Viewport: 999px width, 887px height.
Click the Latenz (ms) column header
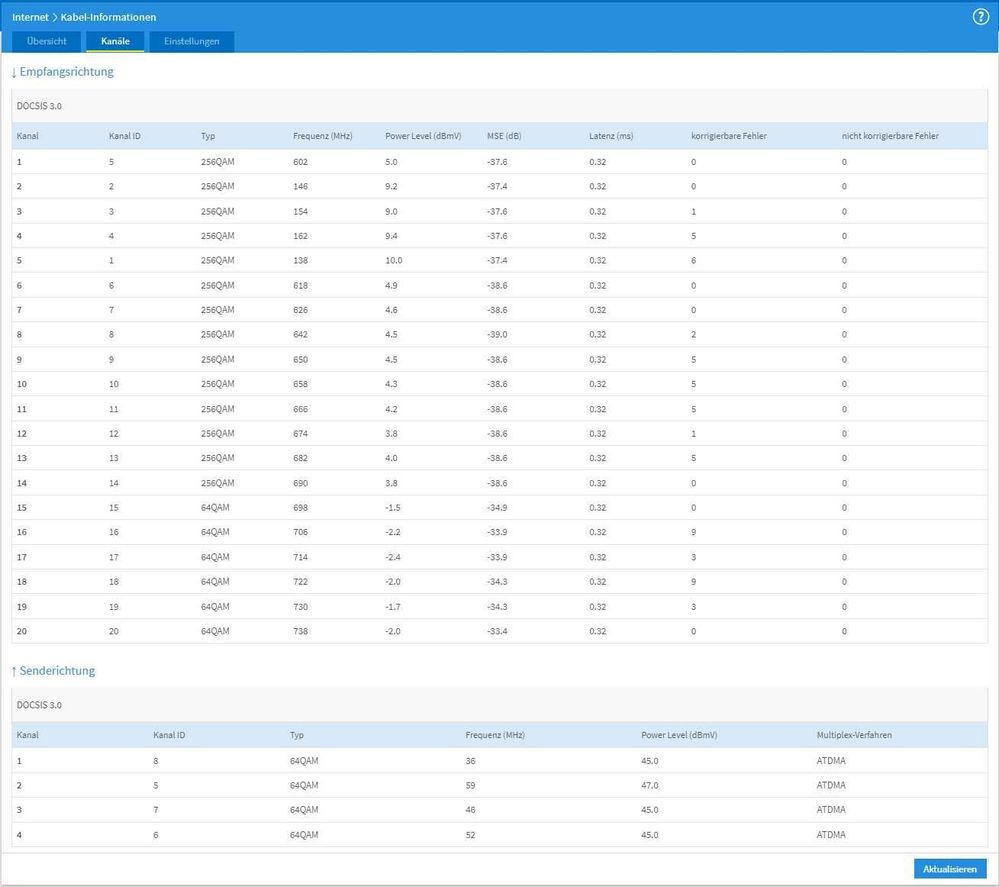(611, 136)
